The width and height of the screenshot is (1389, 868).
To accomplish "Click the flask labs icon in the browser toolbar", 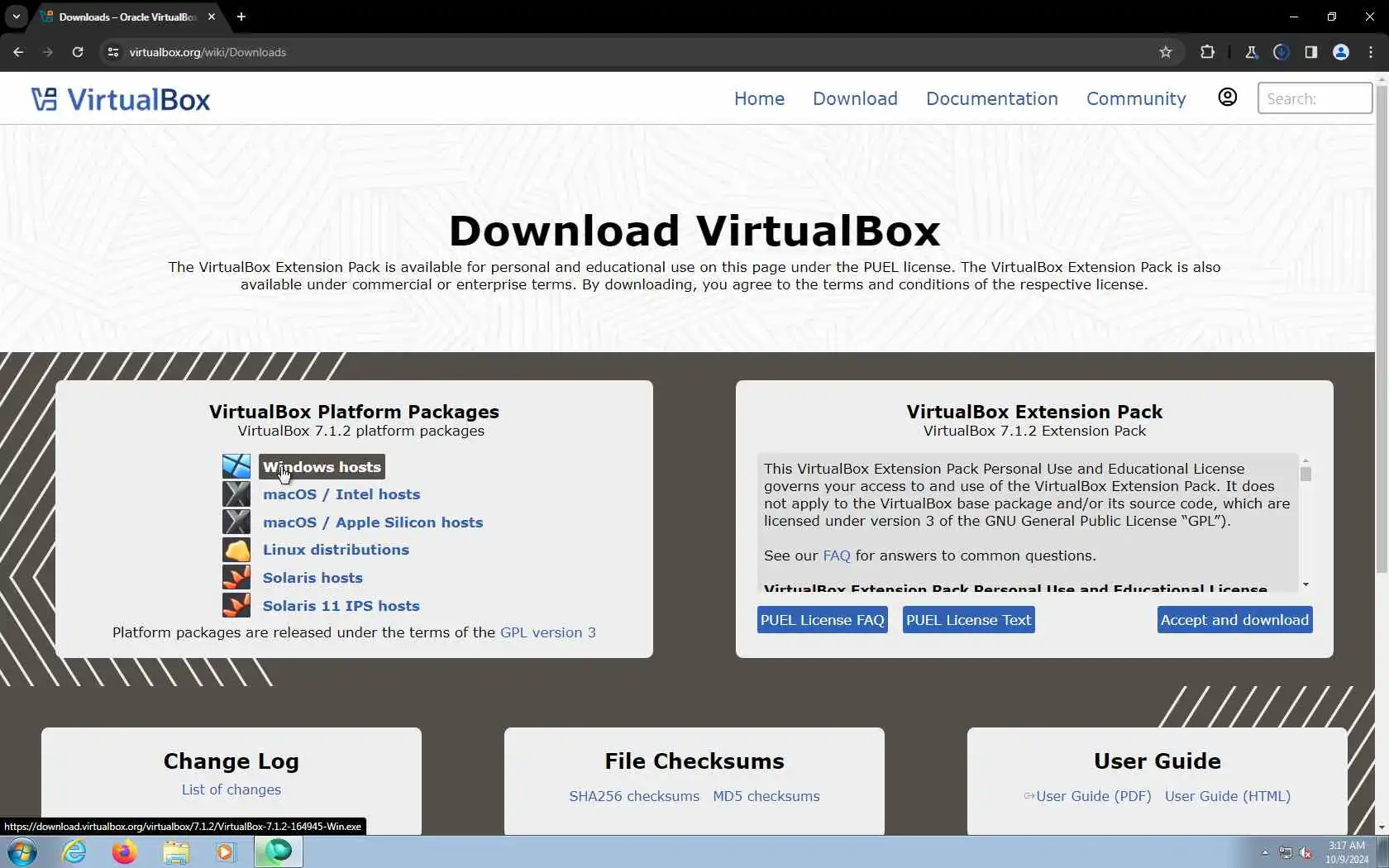I will coord(1252,52).
